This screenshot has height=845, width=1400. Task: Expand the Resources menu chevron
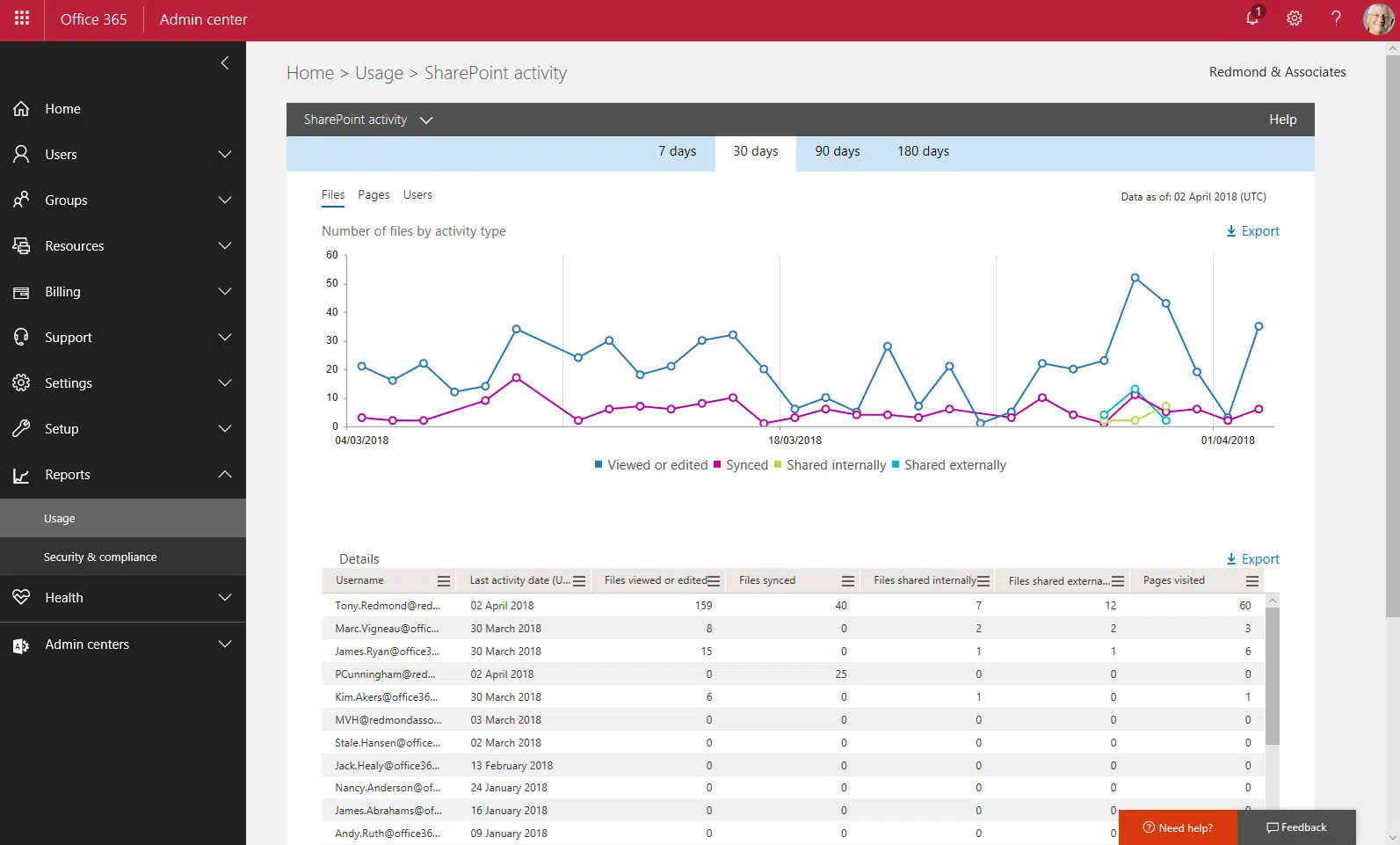pos(225,245)
